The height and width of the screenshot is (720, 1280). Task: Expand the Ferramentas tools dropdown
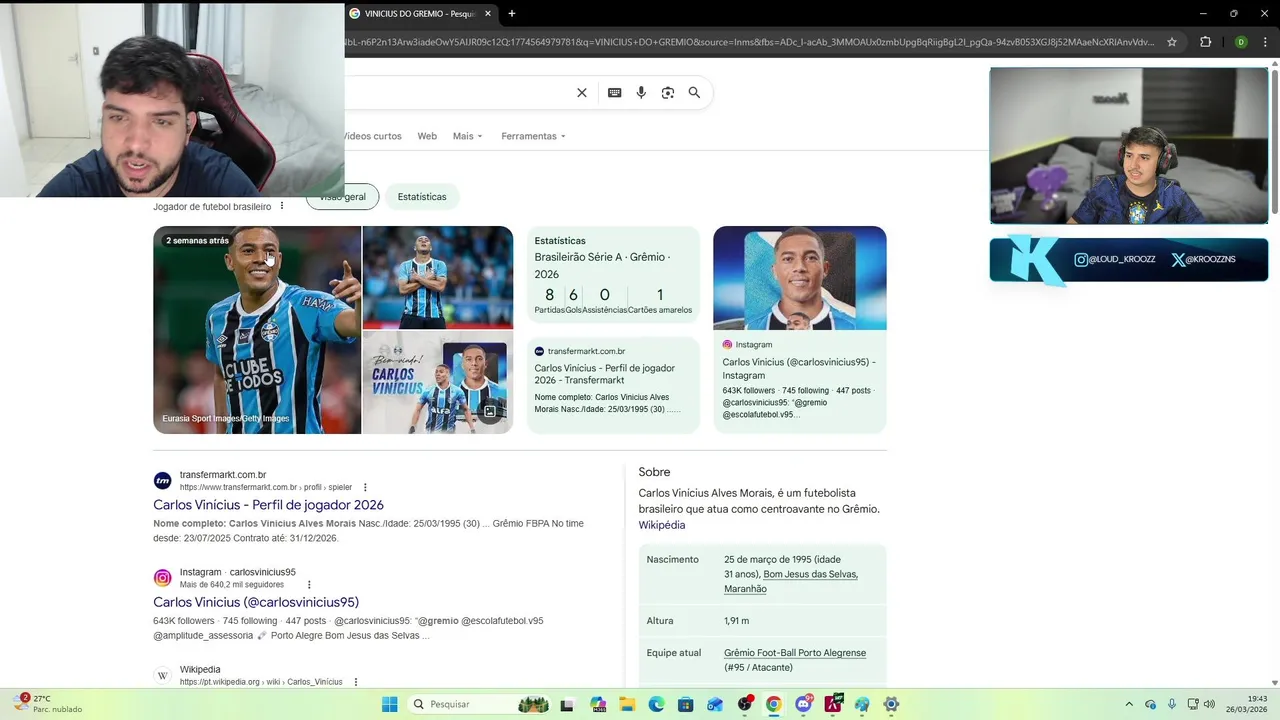(x=533, y=136)
